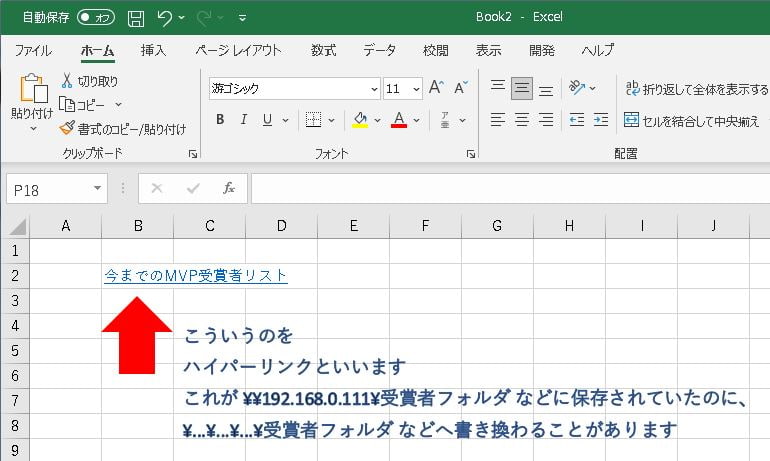Click セルを結合して中央揃え merge button

[691, 120]
